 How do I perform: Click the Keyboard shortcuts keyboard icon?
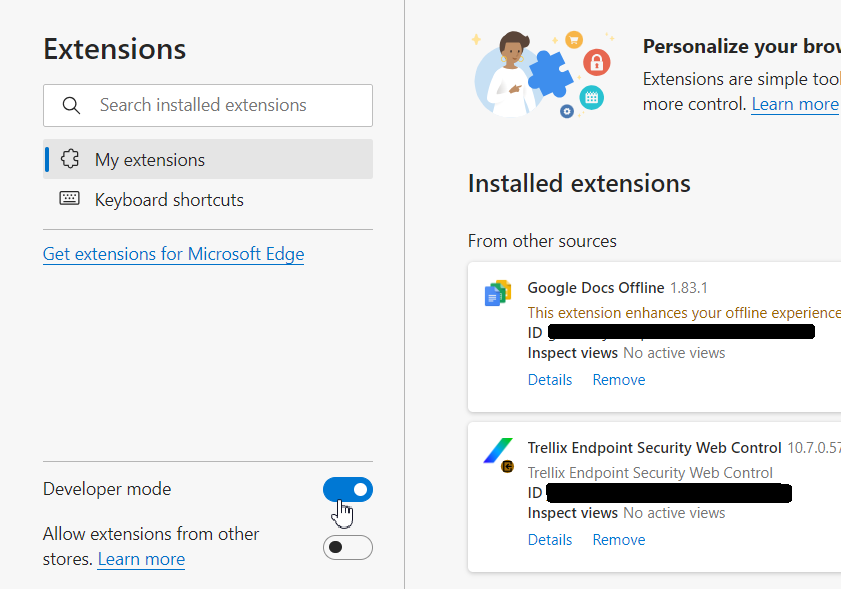70,199
